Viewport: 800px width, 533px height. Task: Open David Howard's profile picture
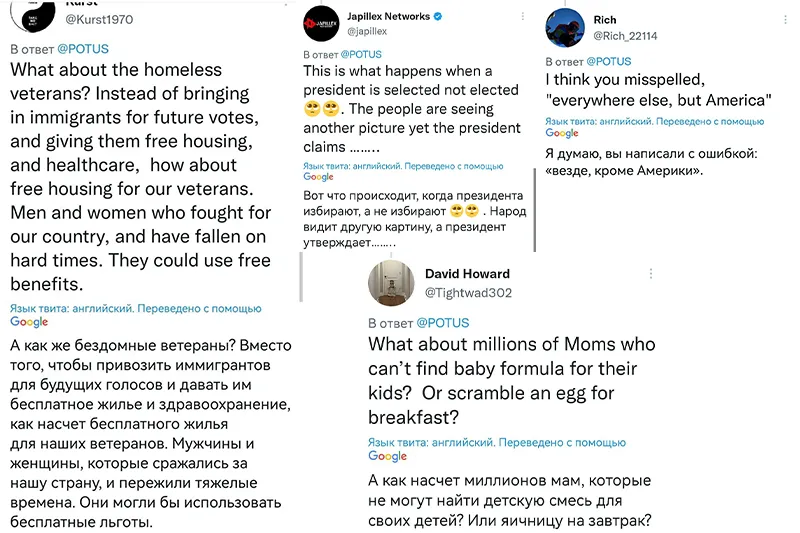(x=391, y=283)
